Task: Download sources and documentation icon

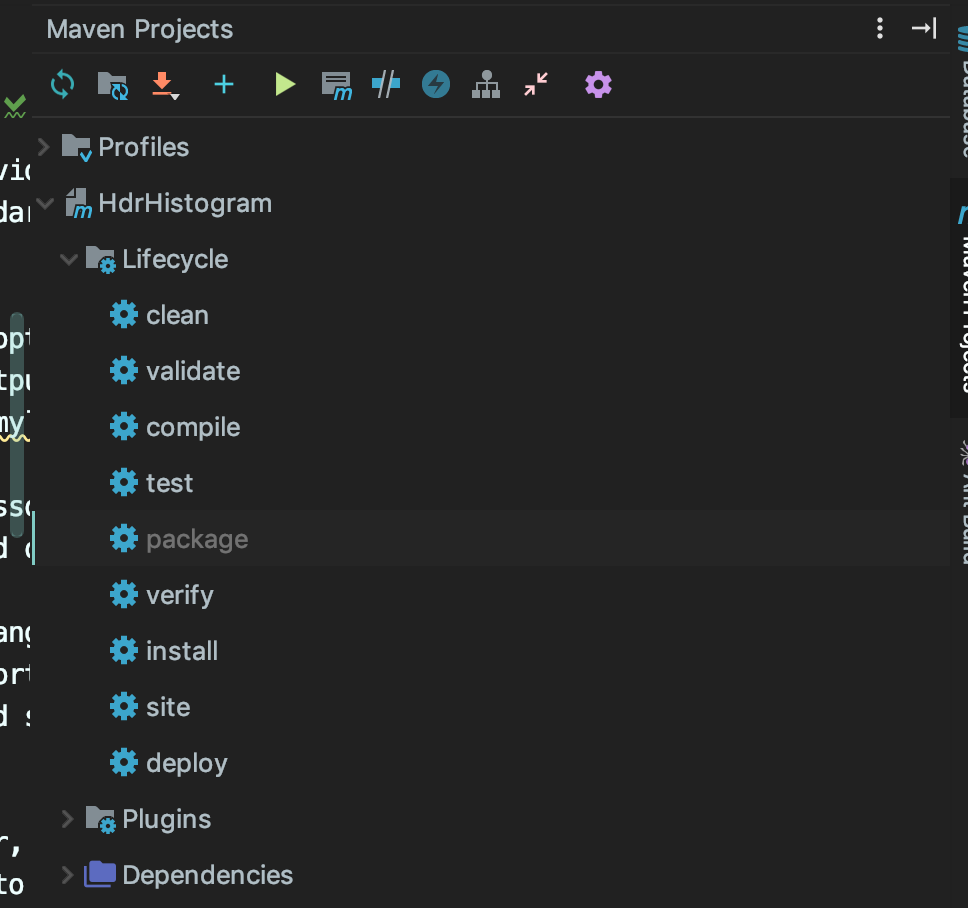Action: tap(165, 85)
